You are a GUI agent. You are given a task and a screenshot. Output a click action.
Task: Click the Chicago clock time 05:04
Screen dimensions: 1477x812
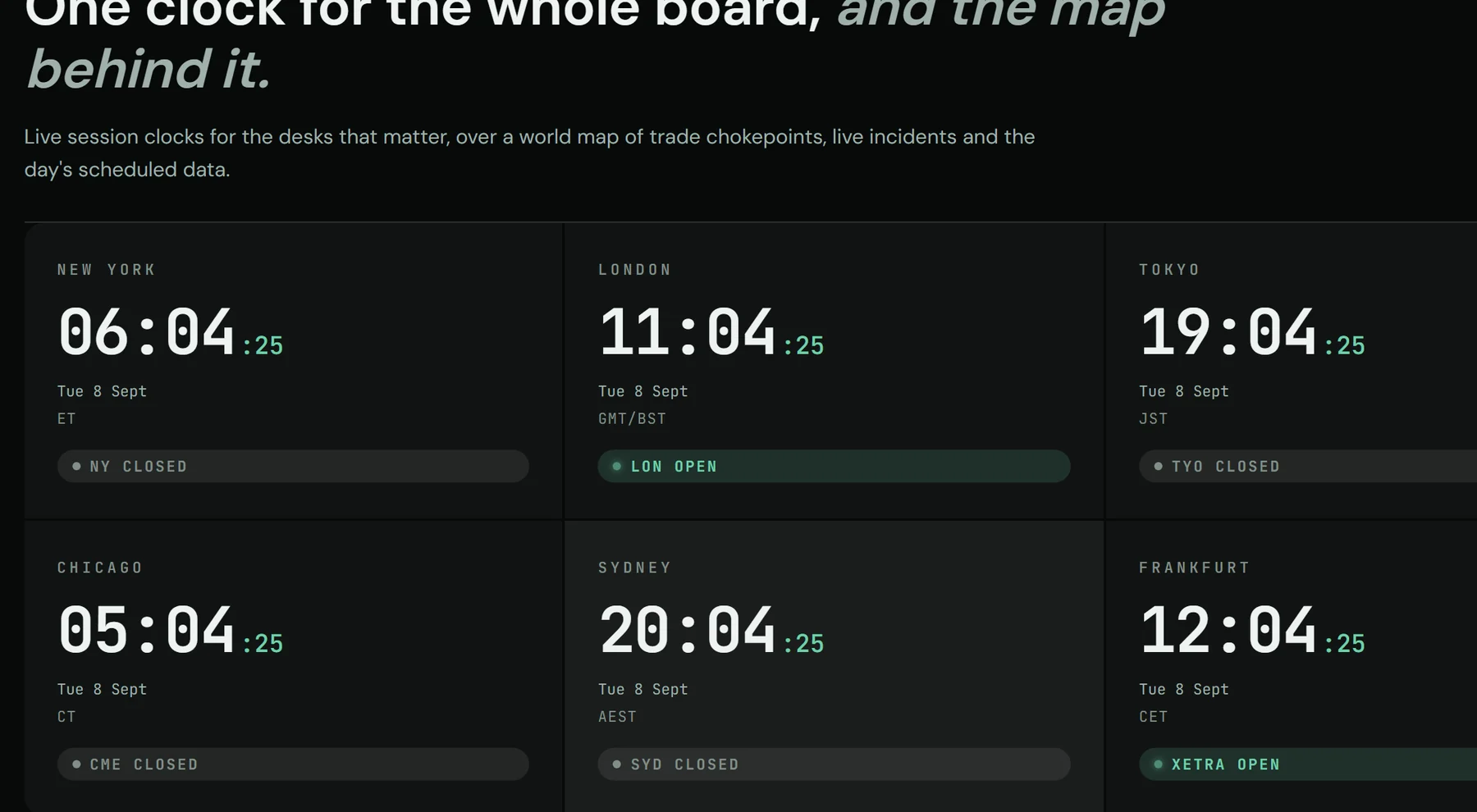point(146,630)
